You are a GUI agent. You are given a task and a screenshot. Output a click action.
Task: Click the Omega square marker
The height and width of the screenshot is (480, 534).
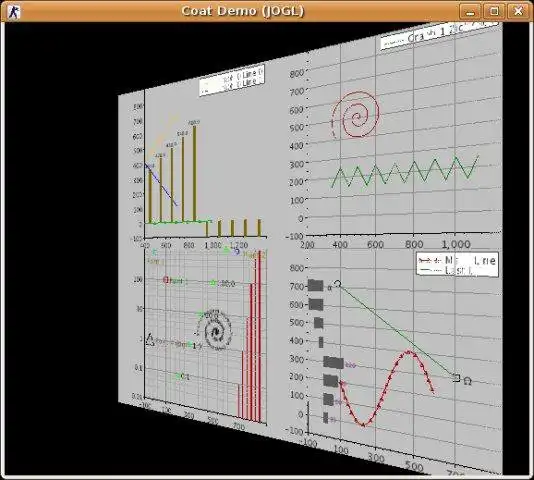(457, 378)
